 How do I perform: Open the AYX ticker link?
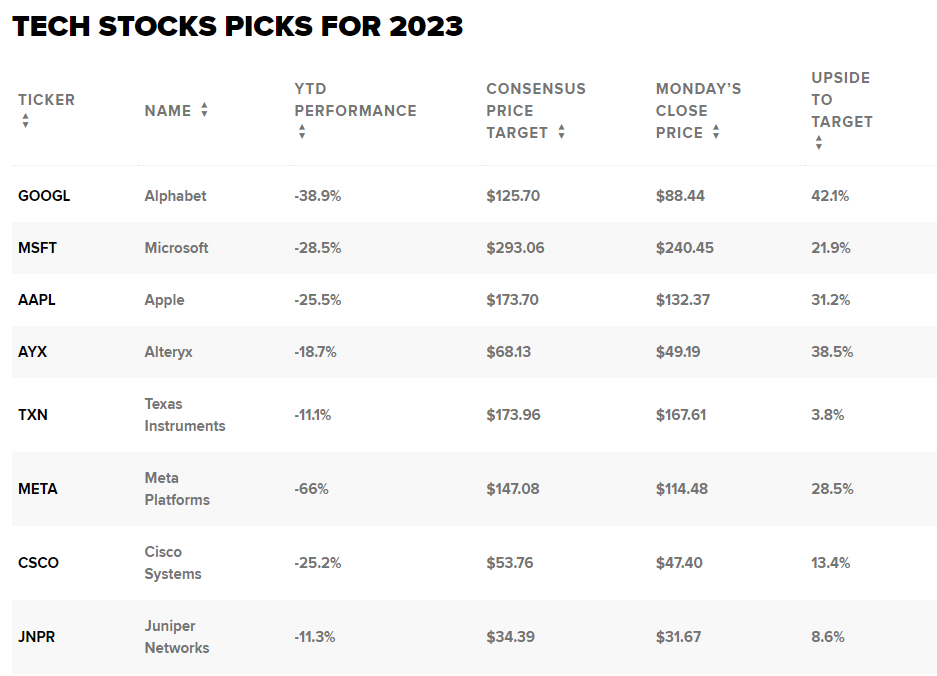pos(32,352)
